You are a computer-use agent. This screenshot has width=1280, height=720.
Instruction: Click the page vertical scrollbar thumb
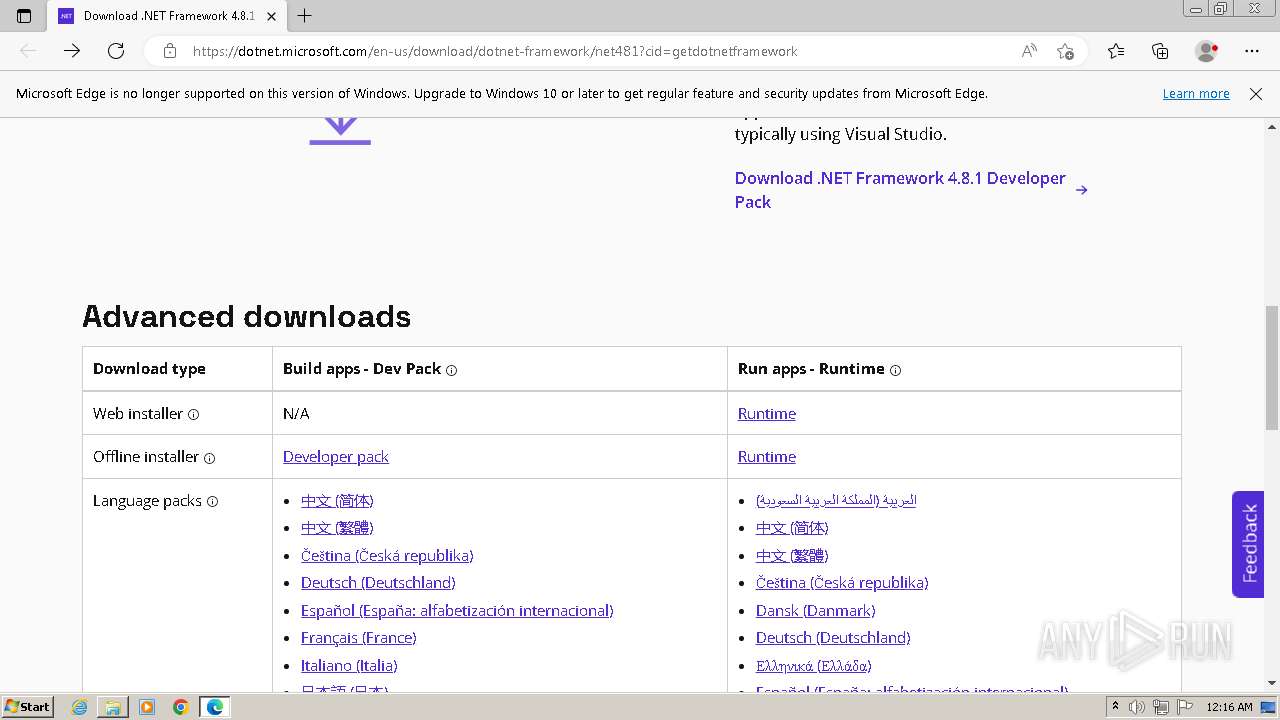pos(1272,368)
